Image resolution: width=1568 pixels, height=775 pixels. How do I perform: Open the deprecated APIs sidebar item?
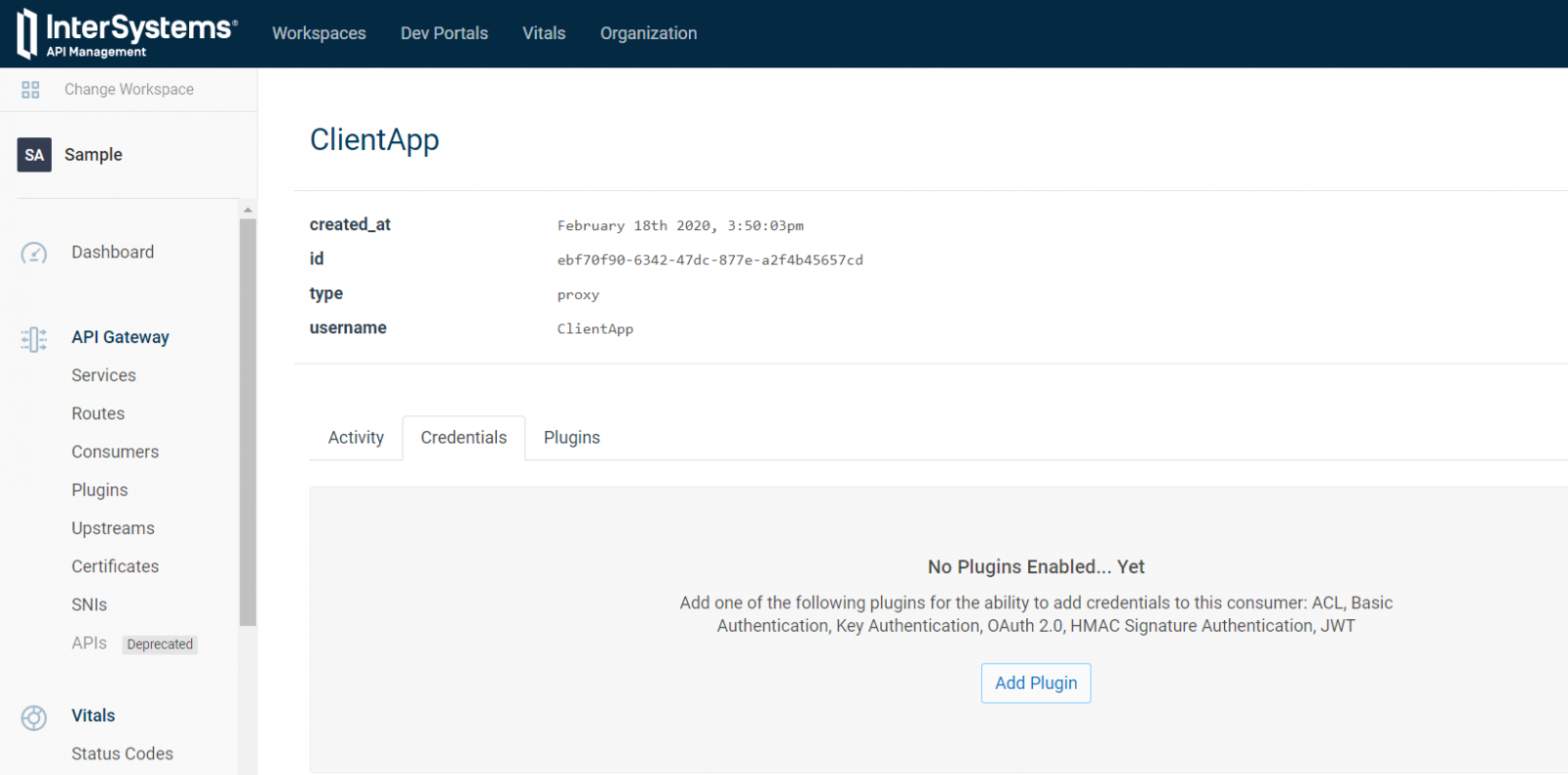coord(89,643)
